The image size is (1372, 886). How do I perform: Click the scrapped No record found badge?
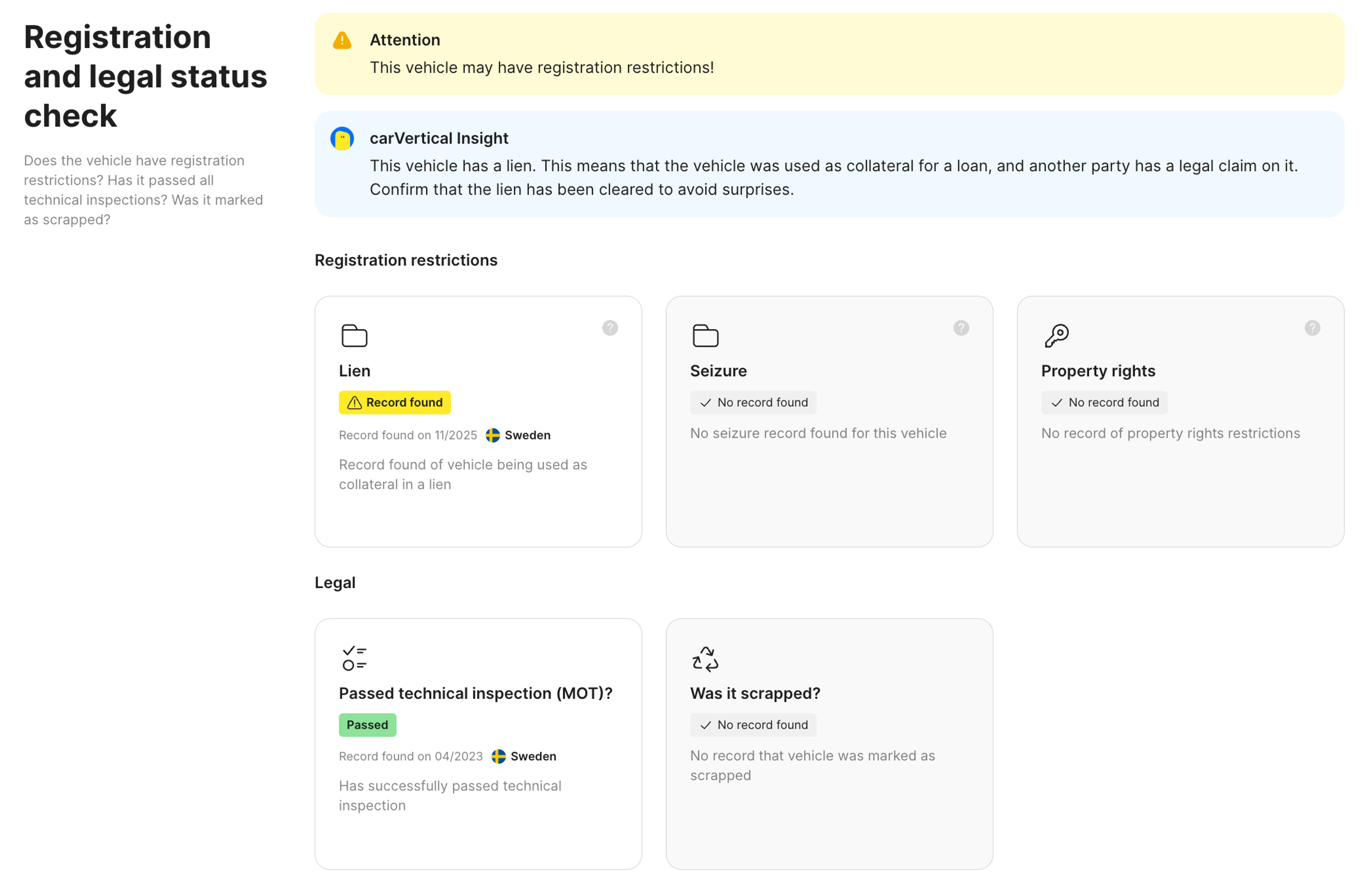tap(753, 725)
